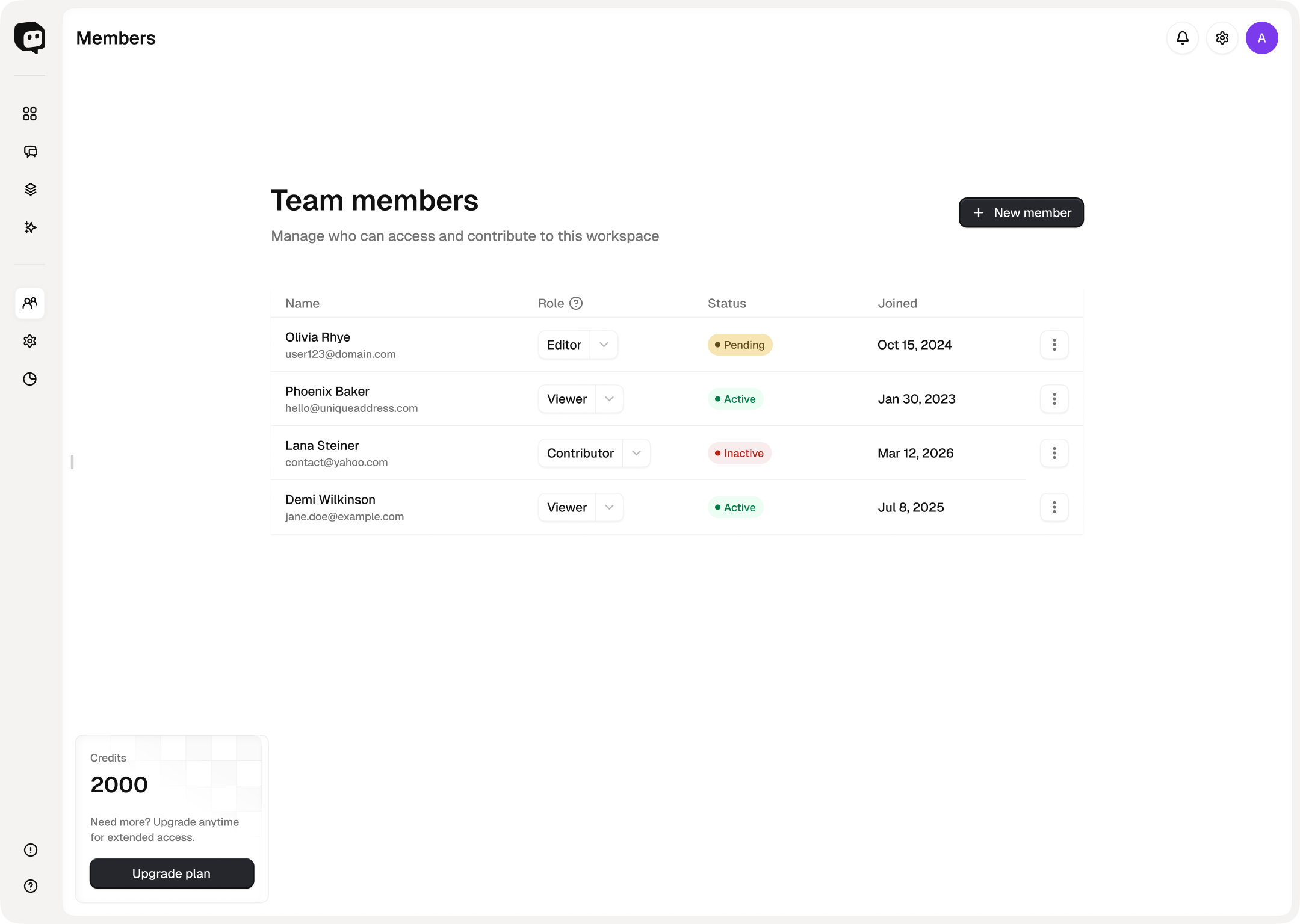Click the Viewer role label for Demi Wilkinson

tap(567, 507)
